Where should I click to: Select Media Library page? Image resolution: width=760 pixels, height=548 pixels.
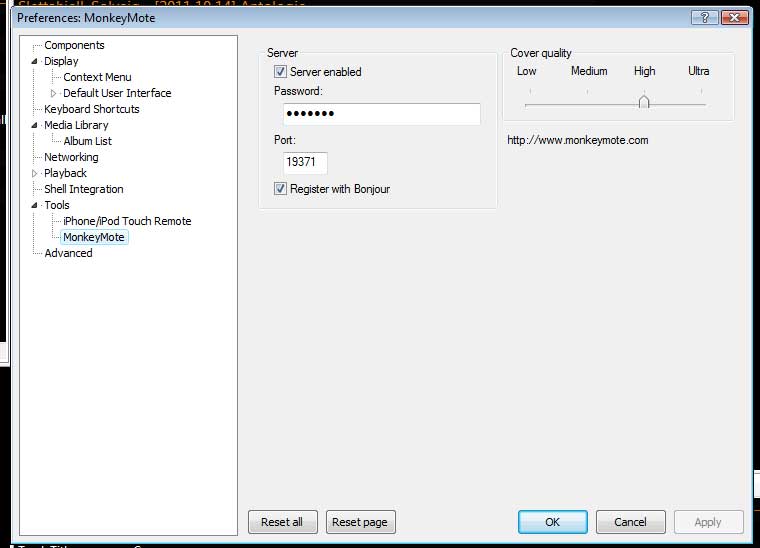[x=76, y=125]
